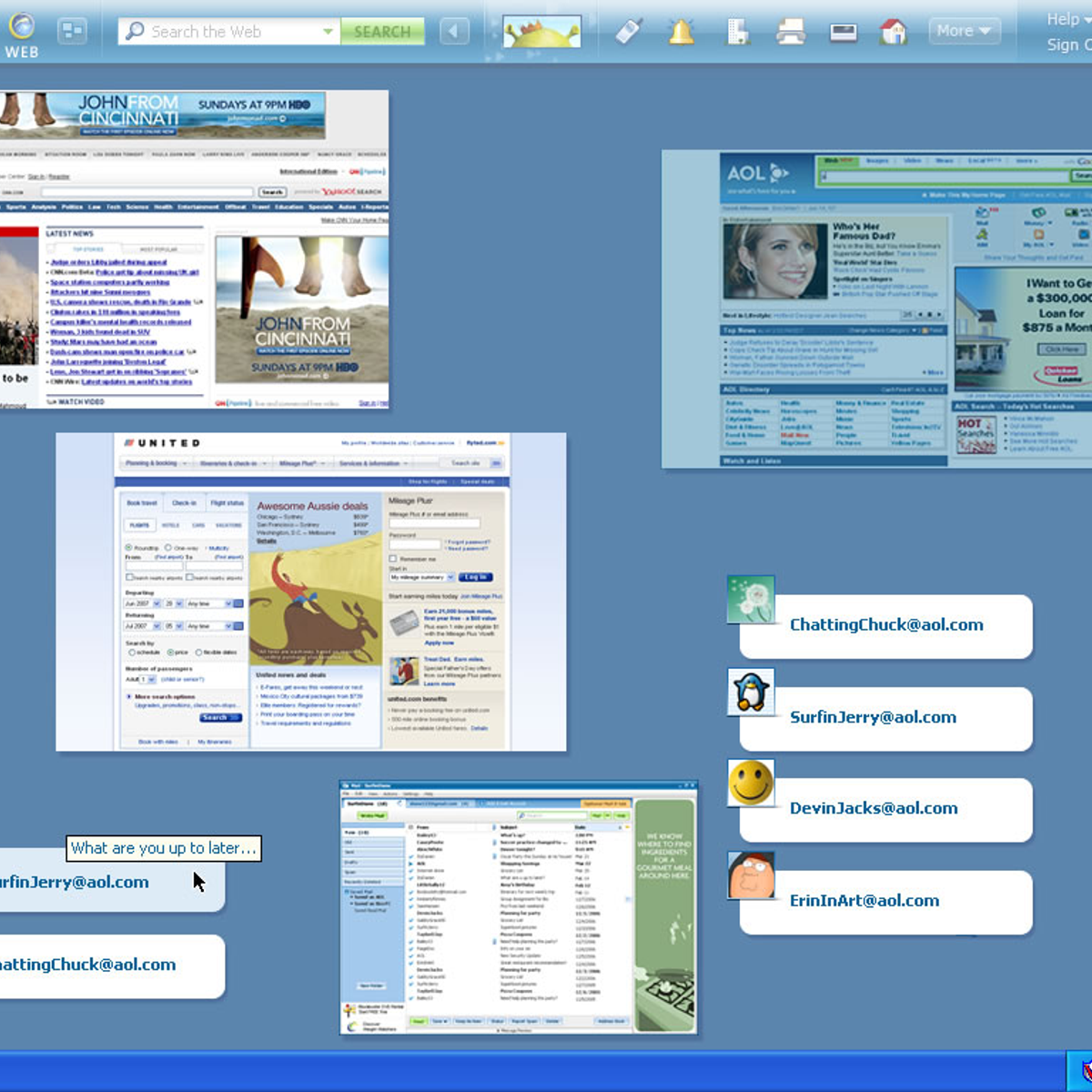The image size is (1092, 1092).
Task: Open the bell alerts toolbar icon
Action: (681, 32)
